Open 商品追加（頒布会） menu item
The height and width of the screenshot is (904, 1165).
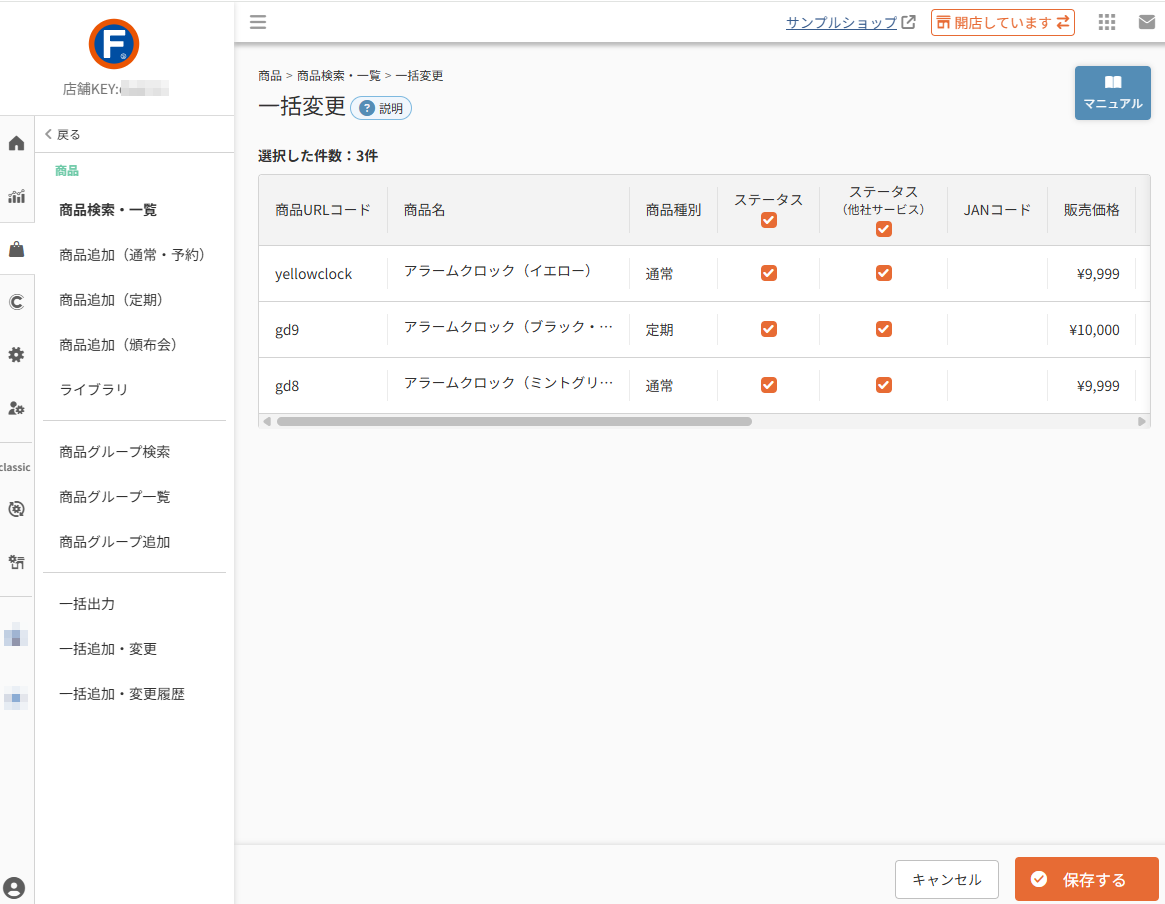pos(117,345)
